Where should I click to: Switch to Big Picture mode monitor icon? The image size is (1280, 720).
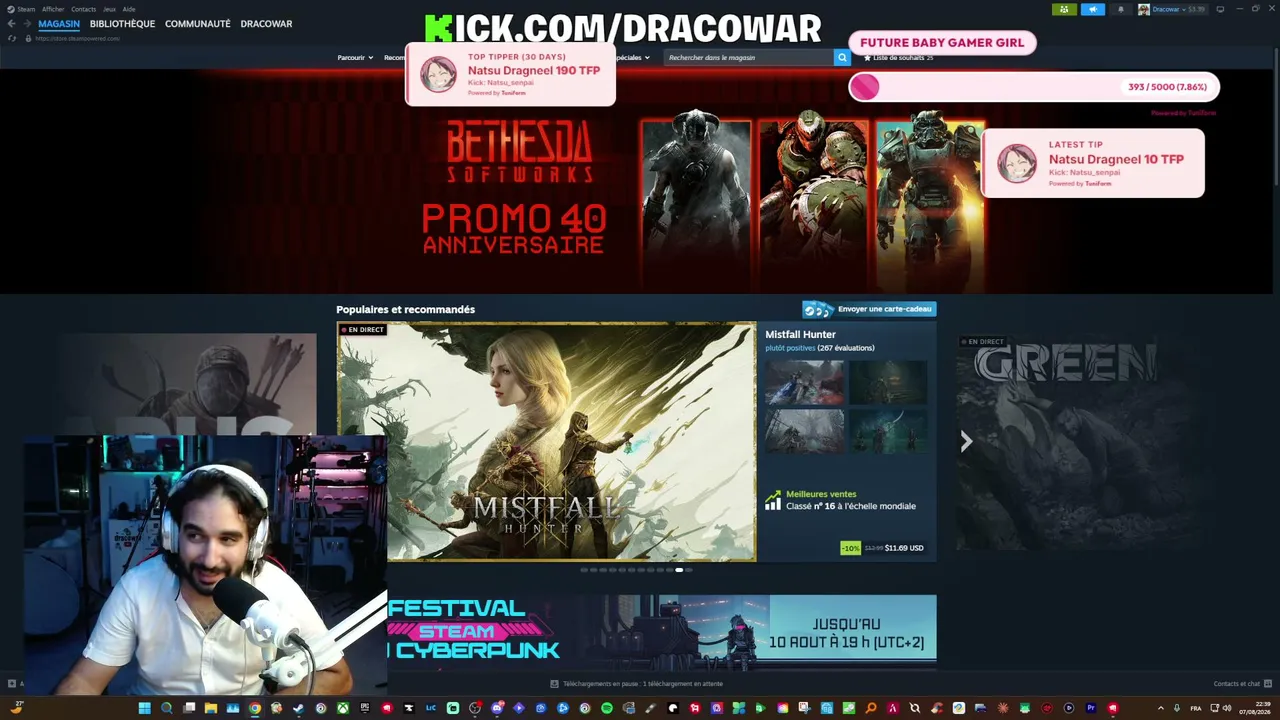click(1220, 9)
